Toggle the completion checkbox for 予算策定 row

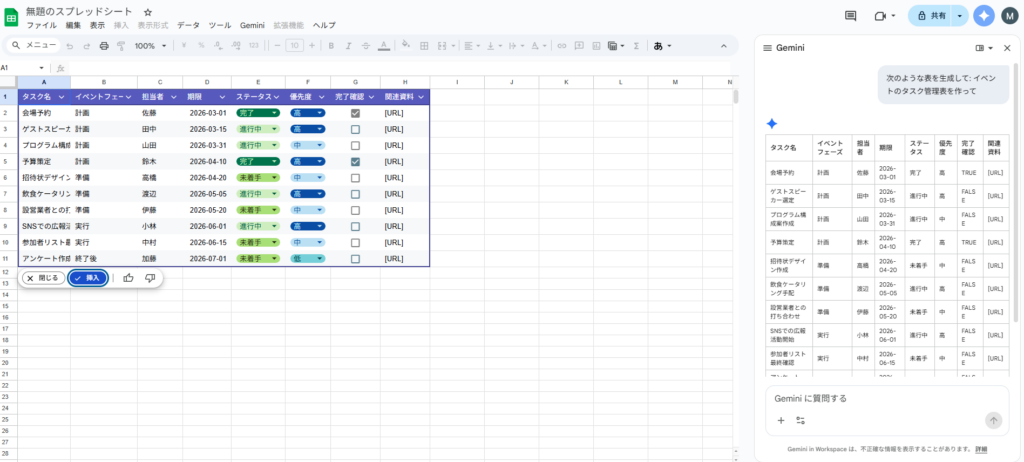click(x=355, y=162)
